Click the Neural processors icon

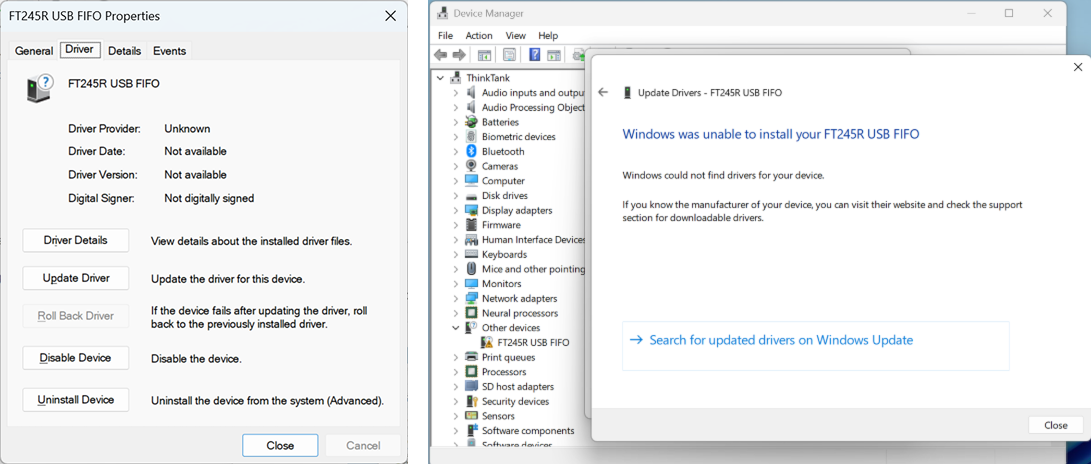471,313
